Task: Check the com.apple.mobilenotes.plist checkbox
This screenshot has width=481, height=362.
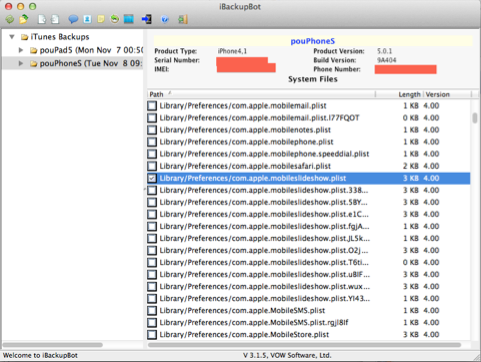Action: tap(152, 130)
